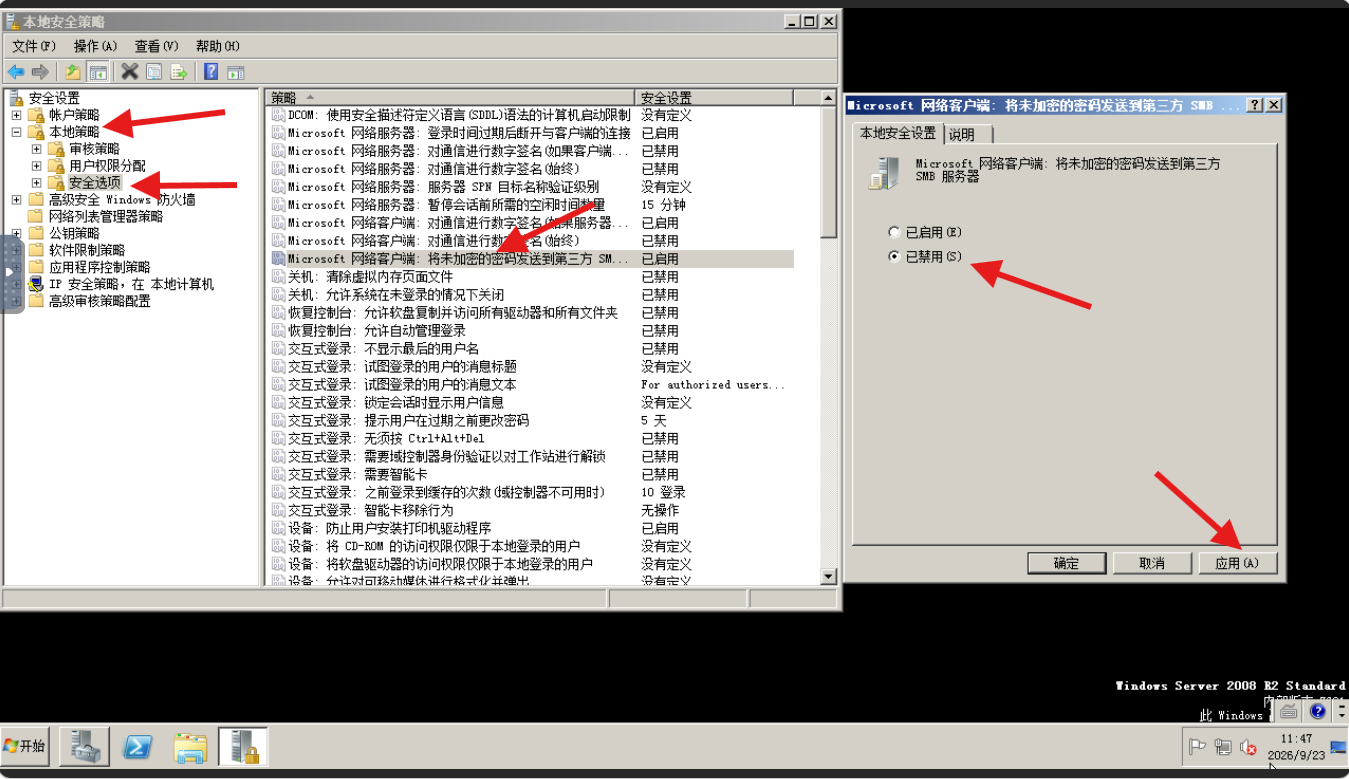Toggle the show/hide action pane toolbar icon

[236, 72]
